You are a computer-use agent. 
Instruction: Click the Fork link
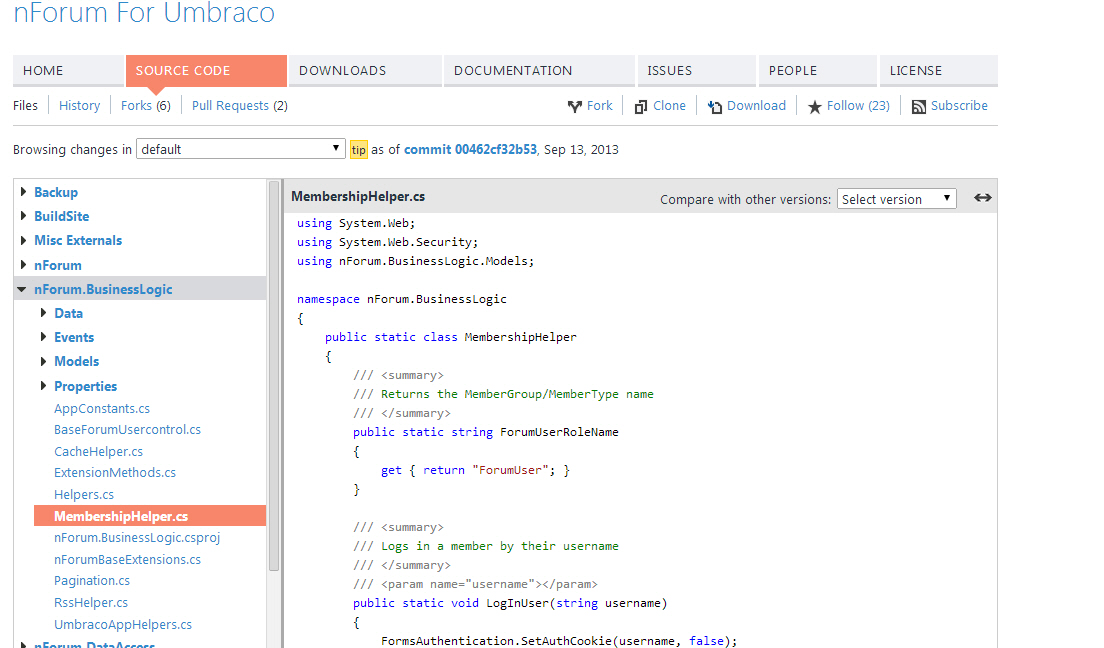(600, 106)
